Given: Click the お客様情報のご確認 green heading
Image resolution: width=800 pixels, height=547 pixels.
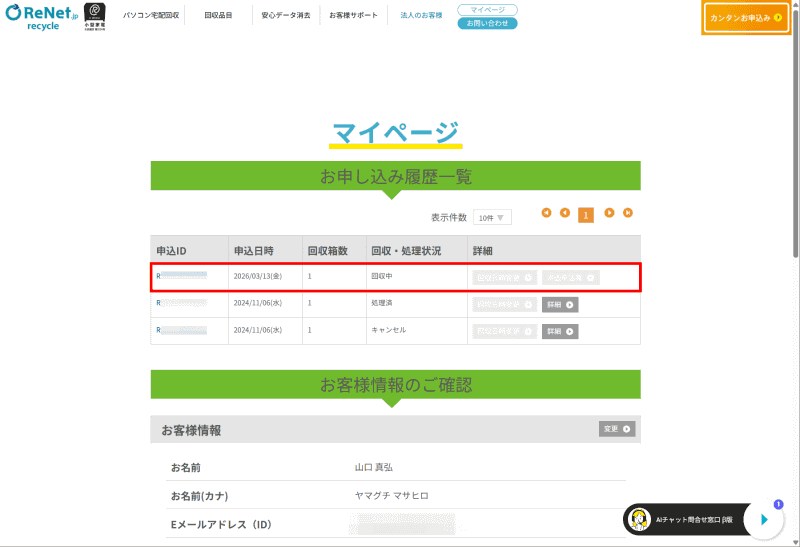Looking at the screenshot, I should pyautogui.click(x=395, y=385).
